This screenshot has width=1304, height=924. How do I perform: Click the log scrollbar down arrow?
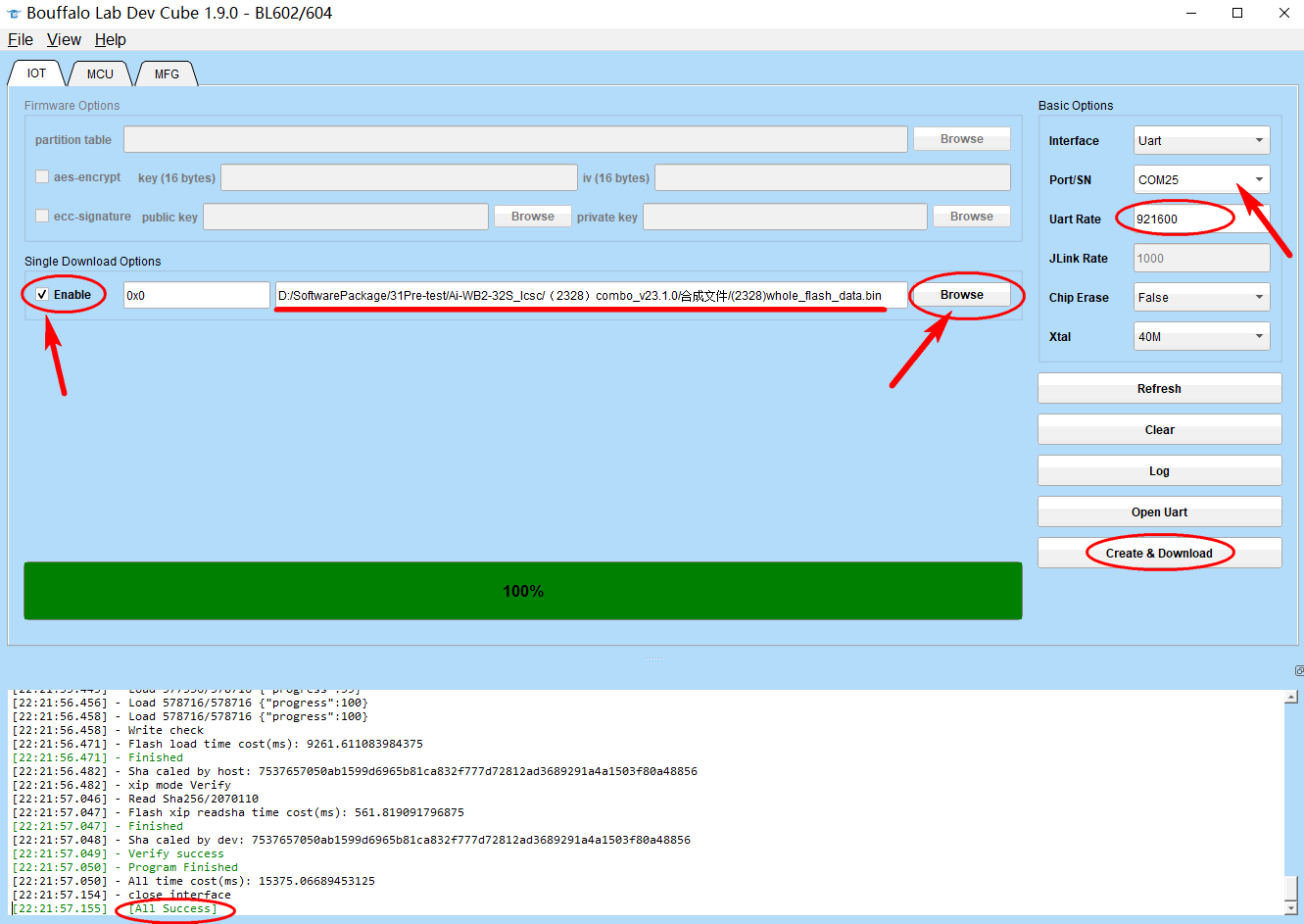[1291, 908]
